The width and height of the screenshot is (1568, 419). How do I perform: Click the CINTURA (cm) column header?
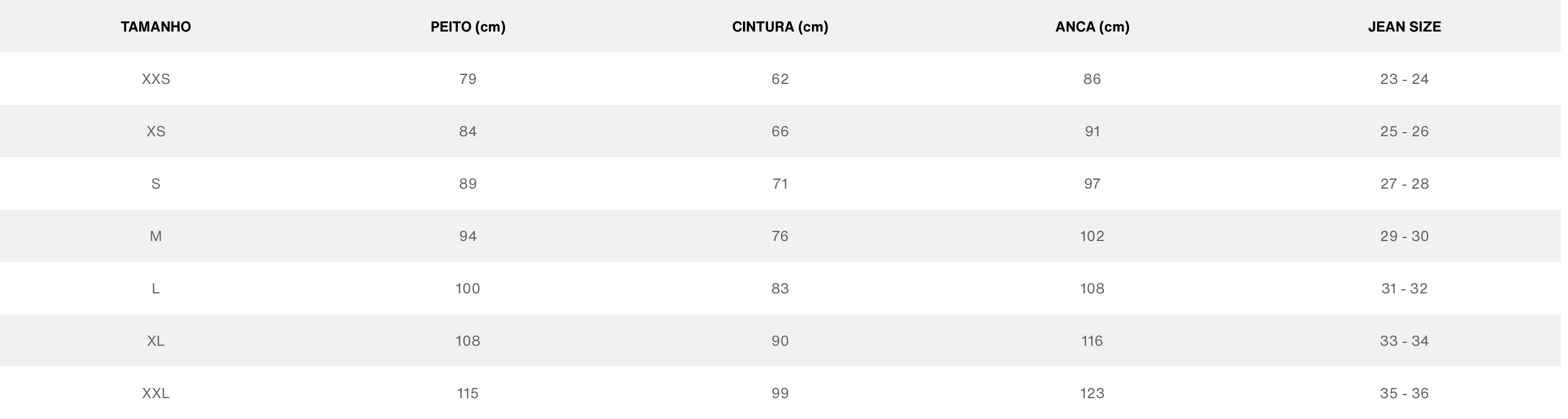click(x=780, y=27)
